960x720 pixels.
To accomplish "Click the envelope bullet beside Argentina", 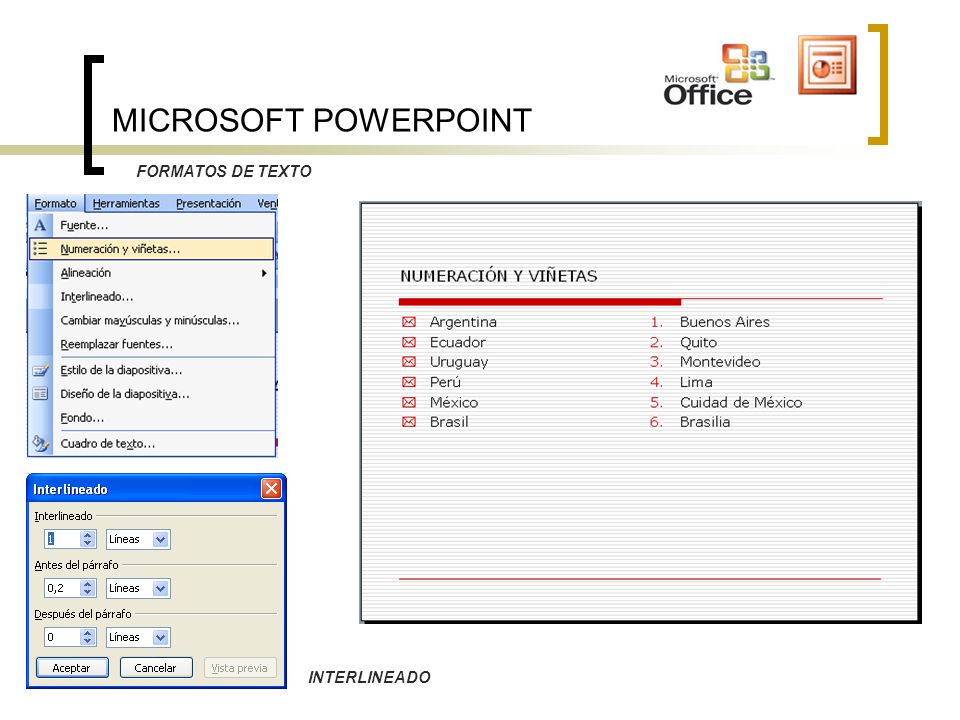I will [409, 321].
